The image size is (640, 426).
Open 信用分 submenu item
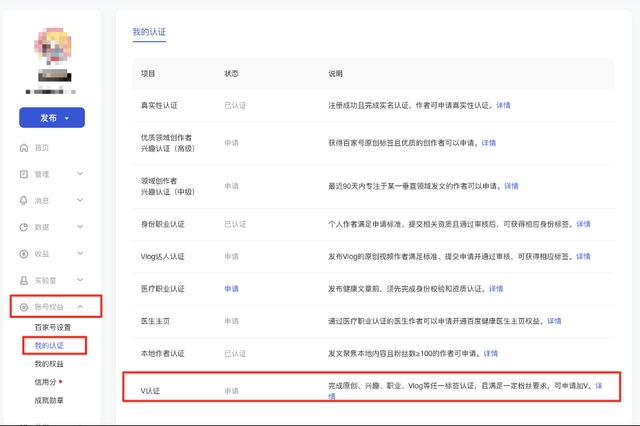point(45,382)
